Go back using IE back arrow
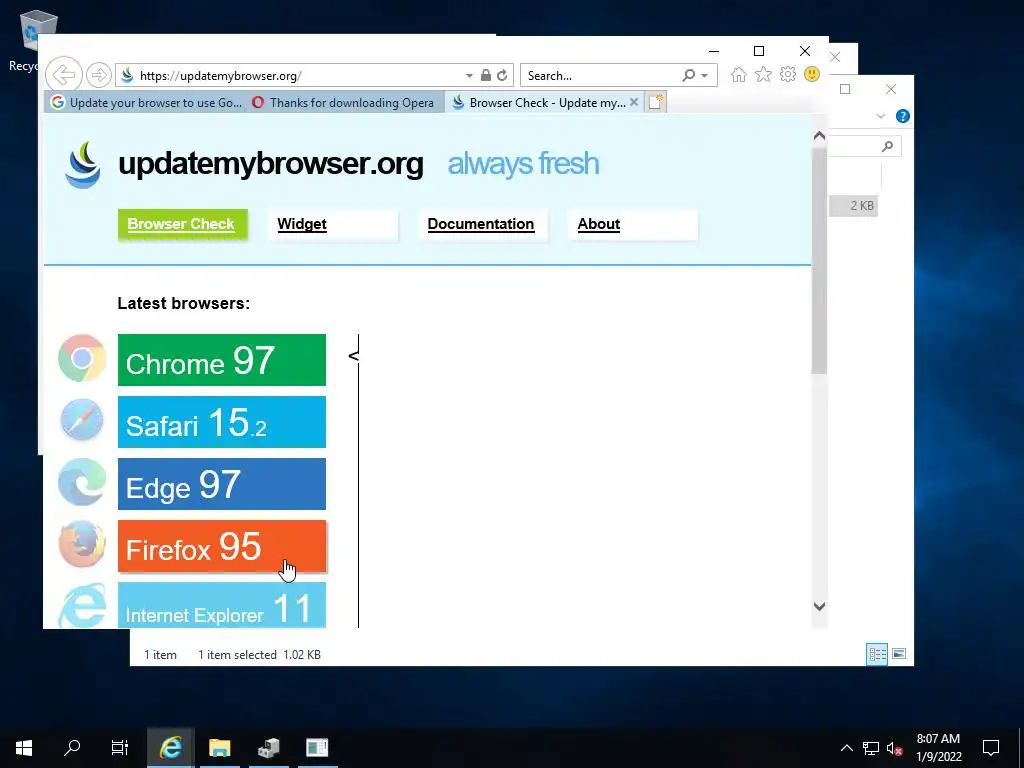The image size is (1024, 768). coord(63,75)
